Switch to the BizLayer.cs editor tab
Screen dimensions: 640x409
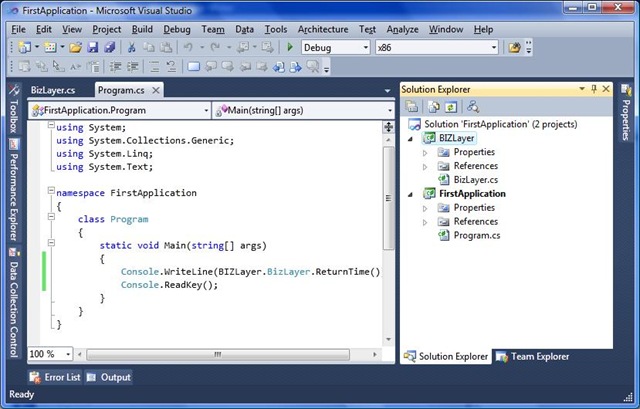[x=53, y=90]
